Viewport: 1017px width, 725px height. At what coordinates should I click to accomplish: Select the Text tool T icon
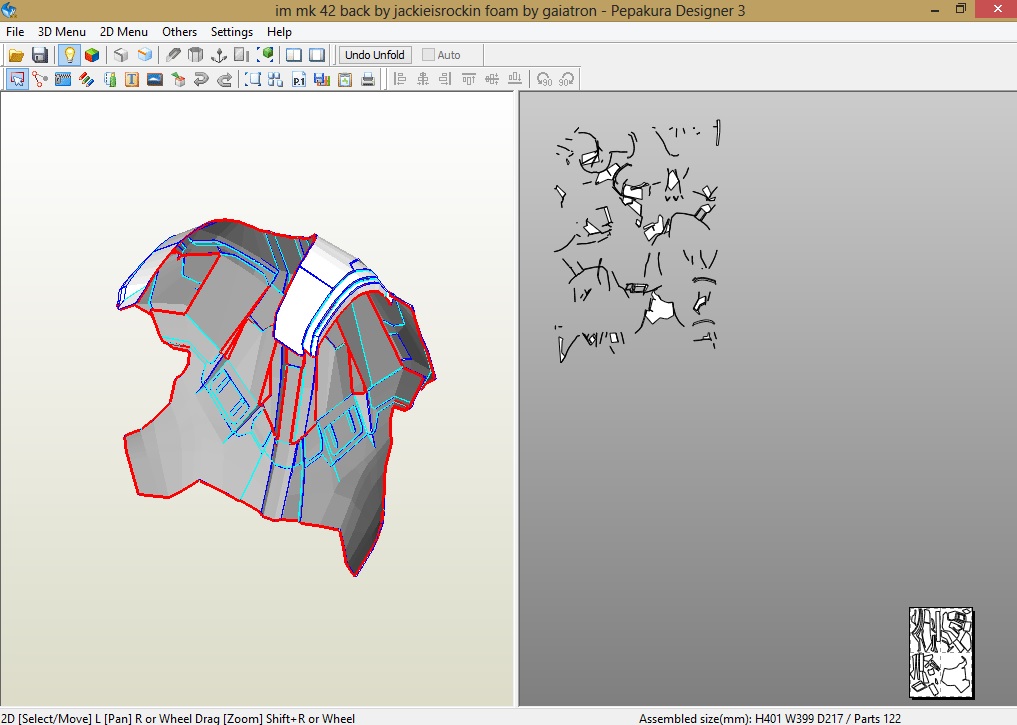(132, 79)
